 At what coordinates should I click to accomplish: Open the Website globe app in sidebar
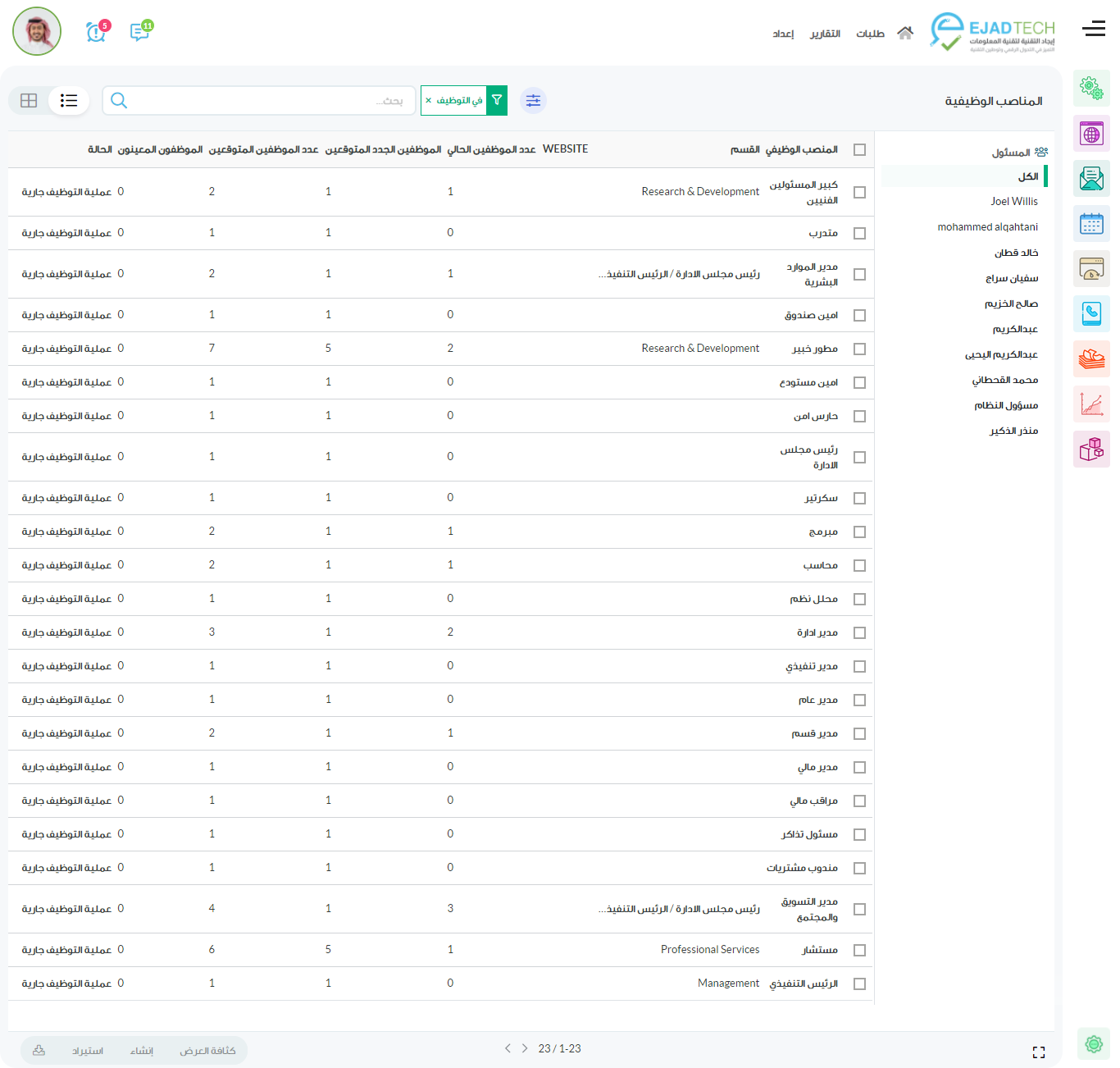click(1091, 133)
